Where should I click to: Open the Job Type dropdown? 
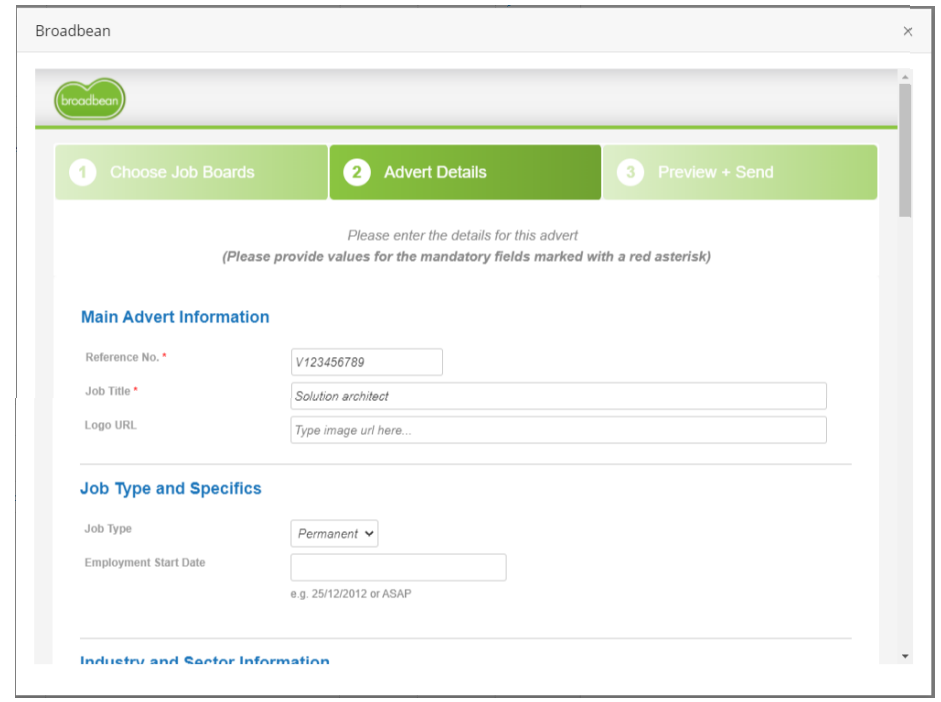[x=334, y=533]
